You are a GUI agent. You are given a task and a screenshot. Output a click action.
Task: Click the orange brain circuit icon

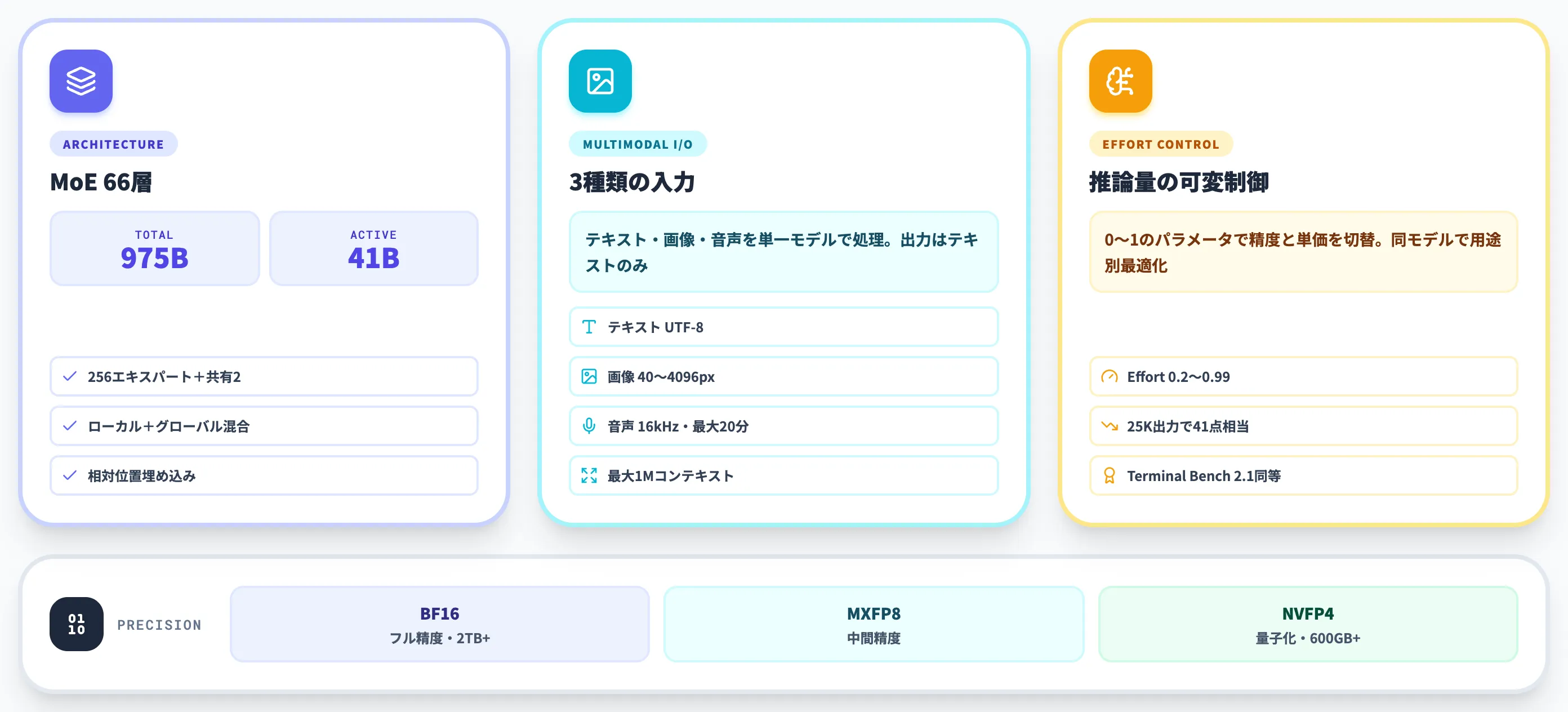point(1121,81)
